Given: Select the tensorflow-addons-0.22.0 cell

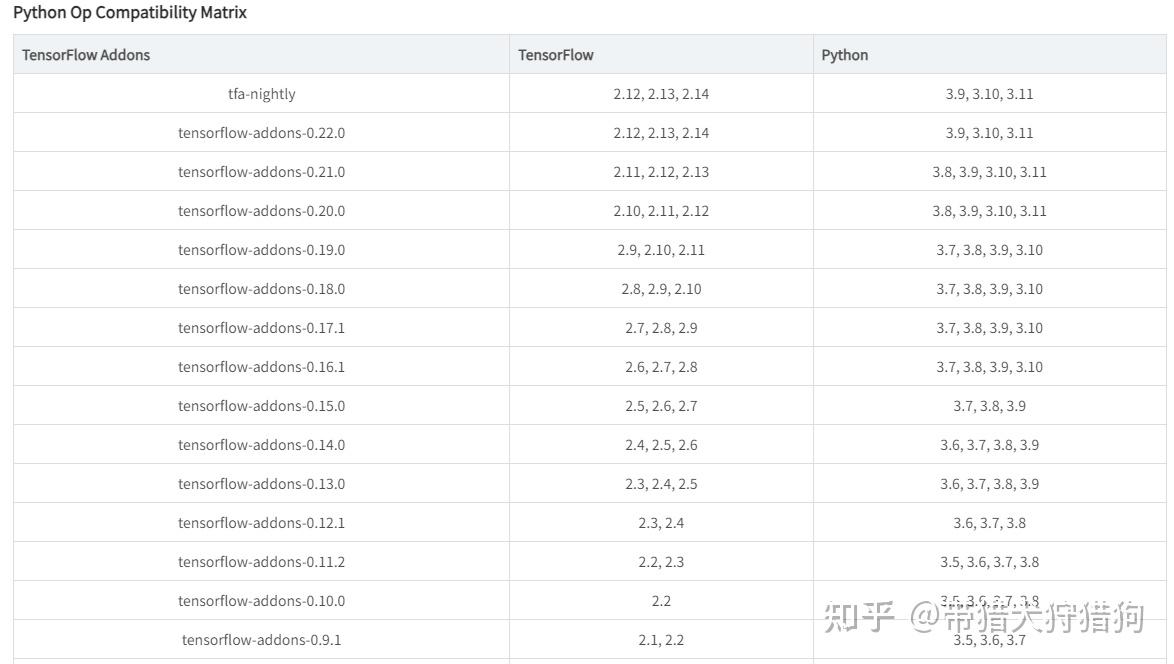Looking at the screenshot, I should click(261, 133).
